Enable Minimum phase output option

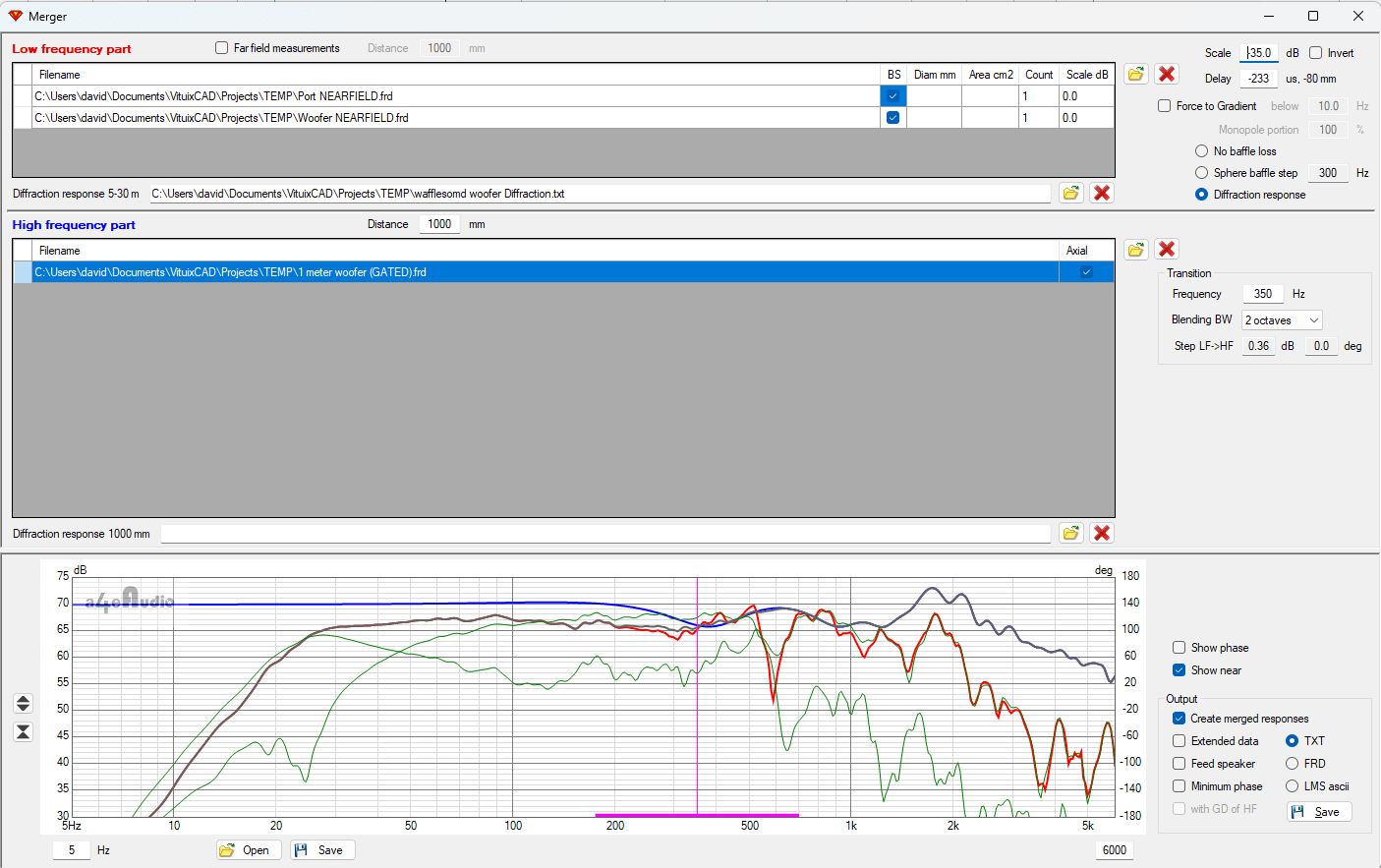tap(1179, 786)
